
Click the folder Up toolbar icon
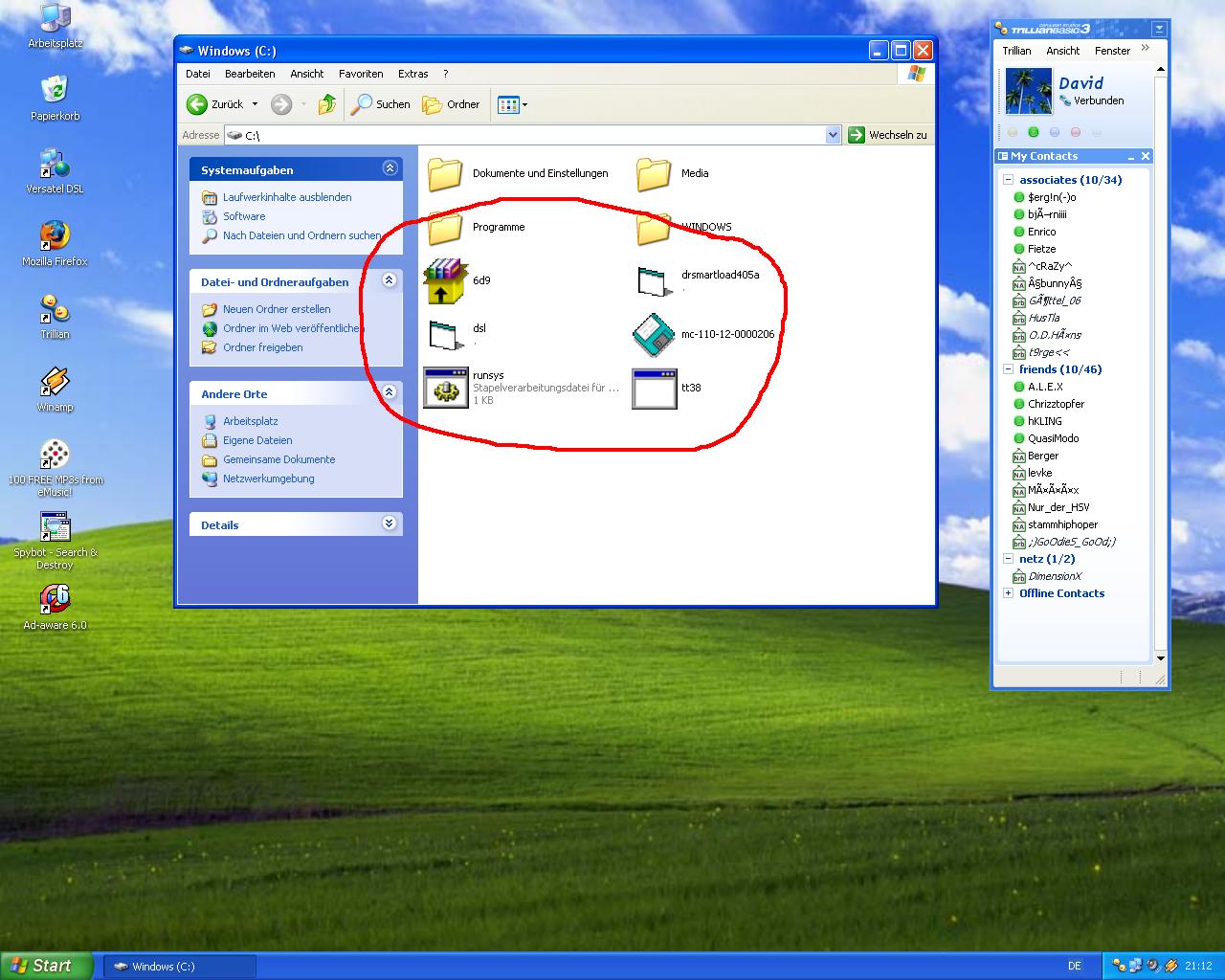point(327,104)
